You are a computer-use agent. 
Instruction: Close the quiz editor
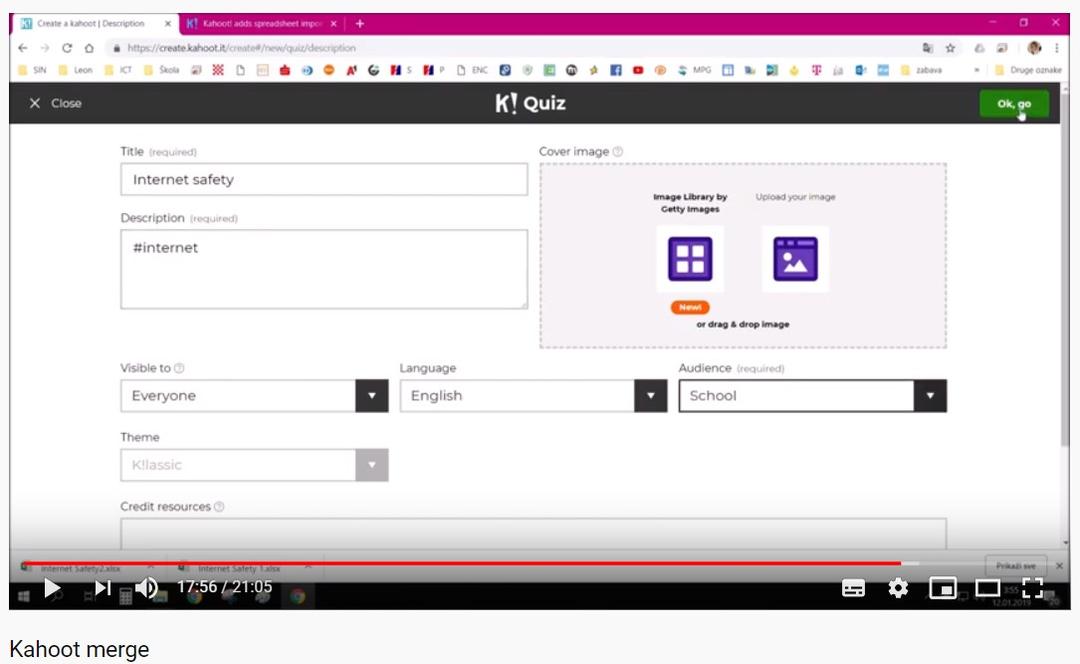click(x=55, y=103)
